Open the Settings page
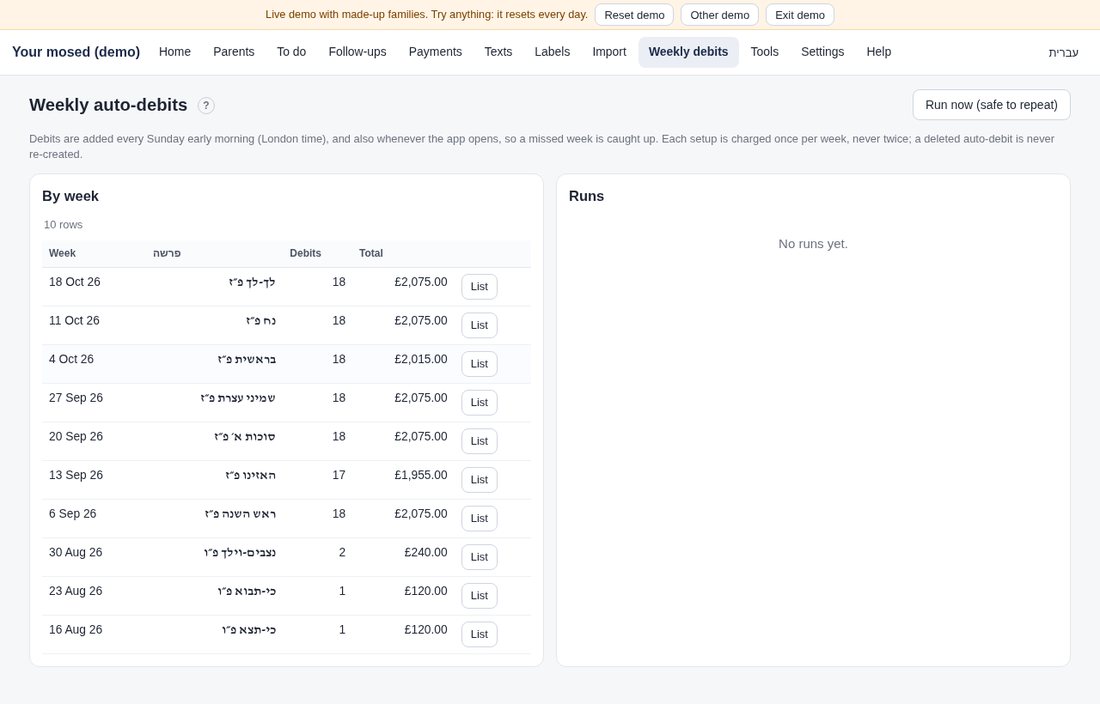The height and width of the screenshot is (704, 1100). point(822,52)
